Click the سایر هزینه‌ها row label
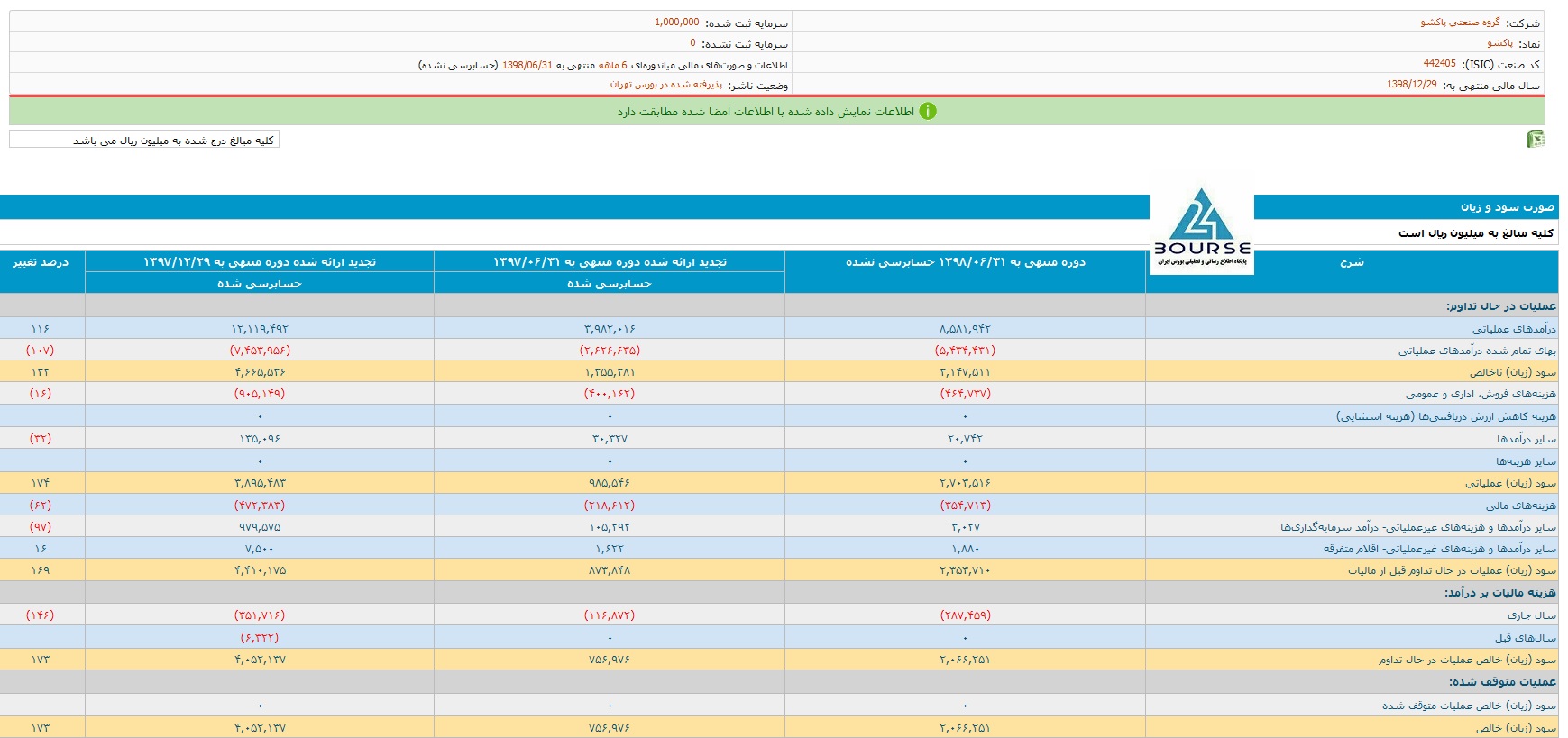This screenshot has height=738, width=1568. pyautogui.click(x=1527, y=461)
